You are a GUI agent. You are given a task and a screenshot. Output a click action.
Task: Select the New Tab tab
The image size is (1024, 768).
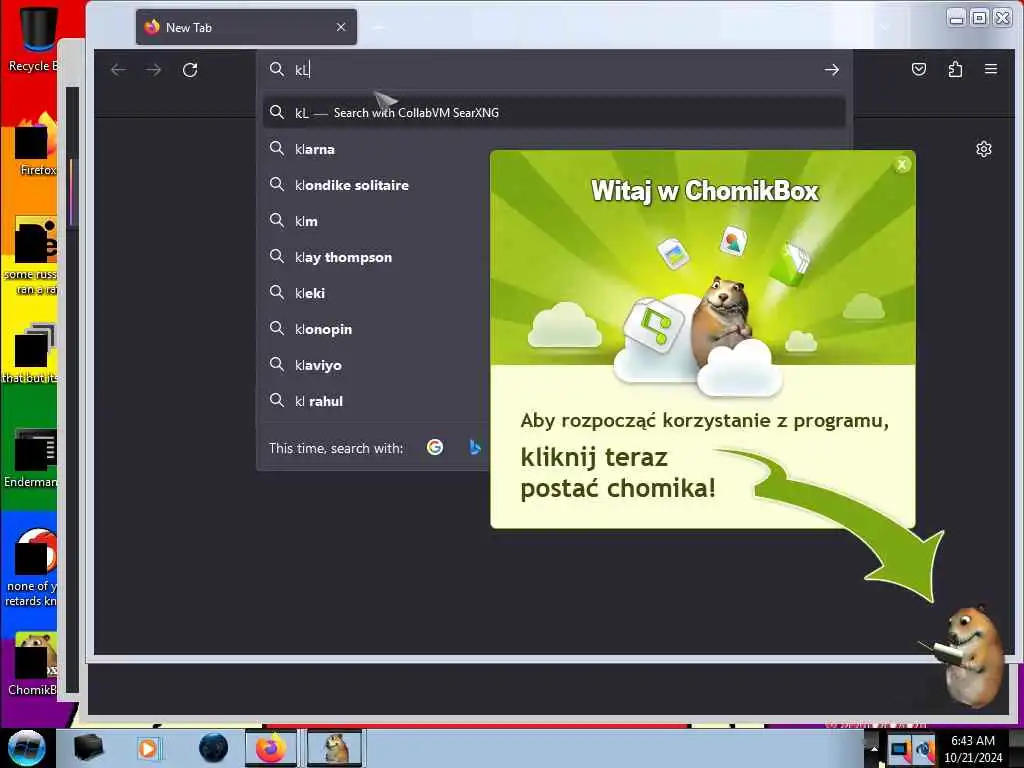pos(246,27)
